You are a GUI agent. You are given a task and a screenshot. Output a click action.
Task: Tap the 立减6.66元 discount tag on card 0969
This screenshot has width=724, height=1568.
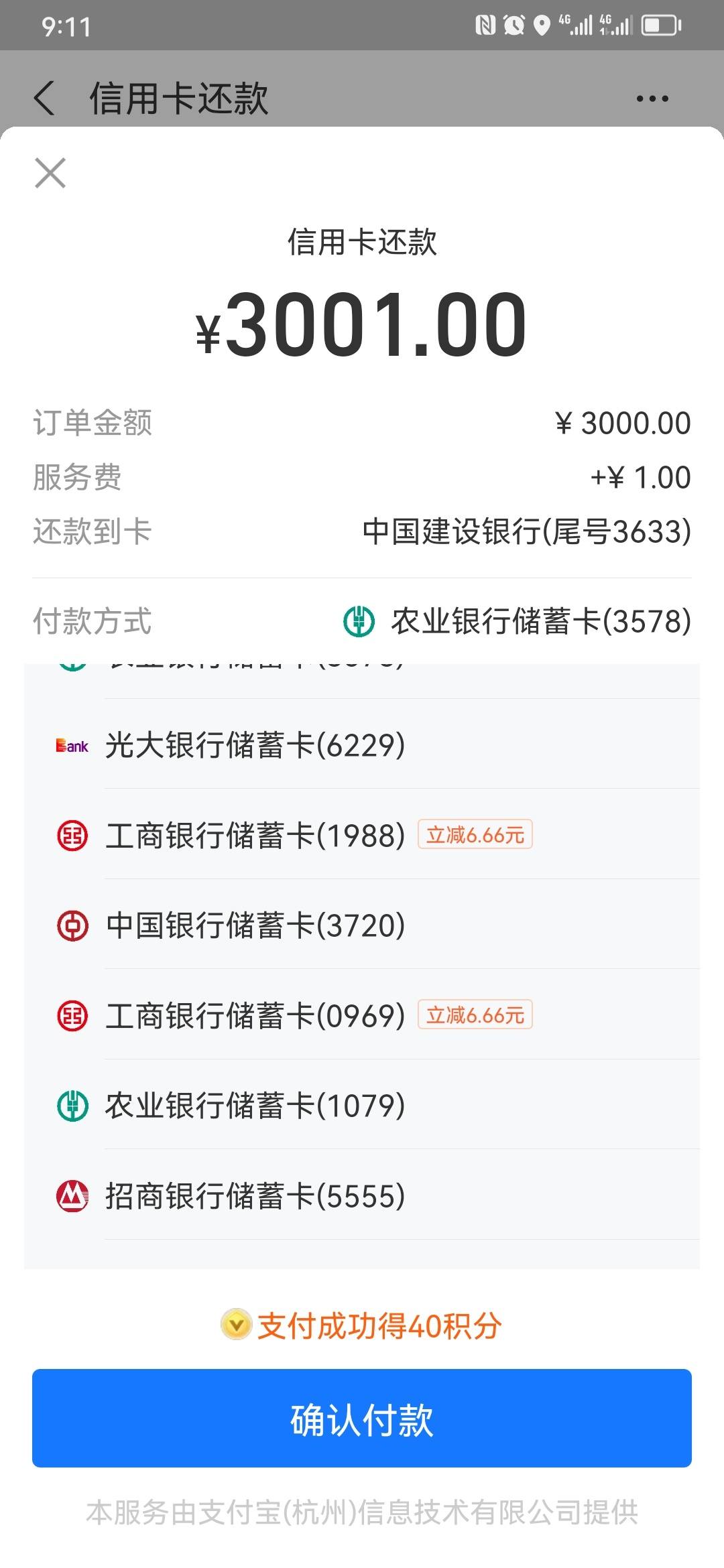[475, 1015]
